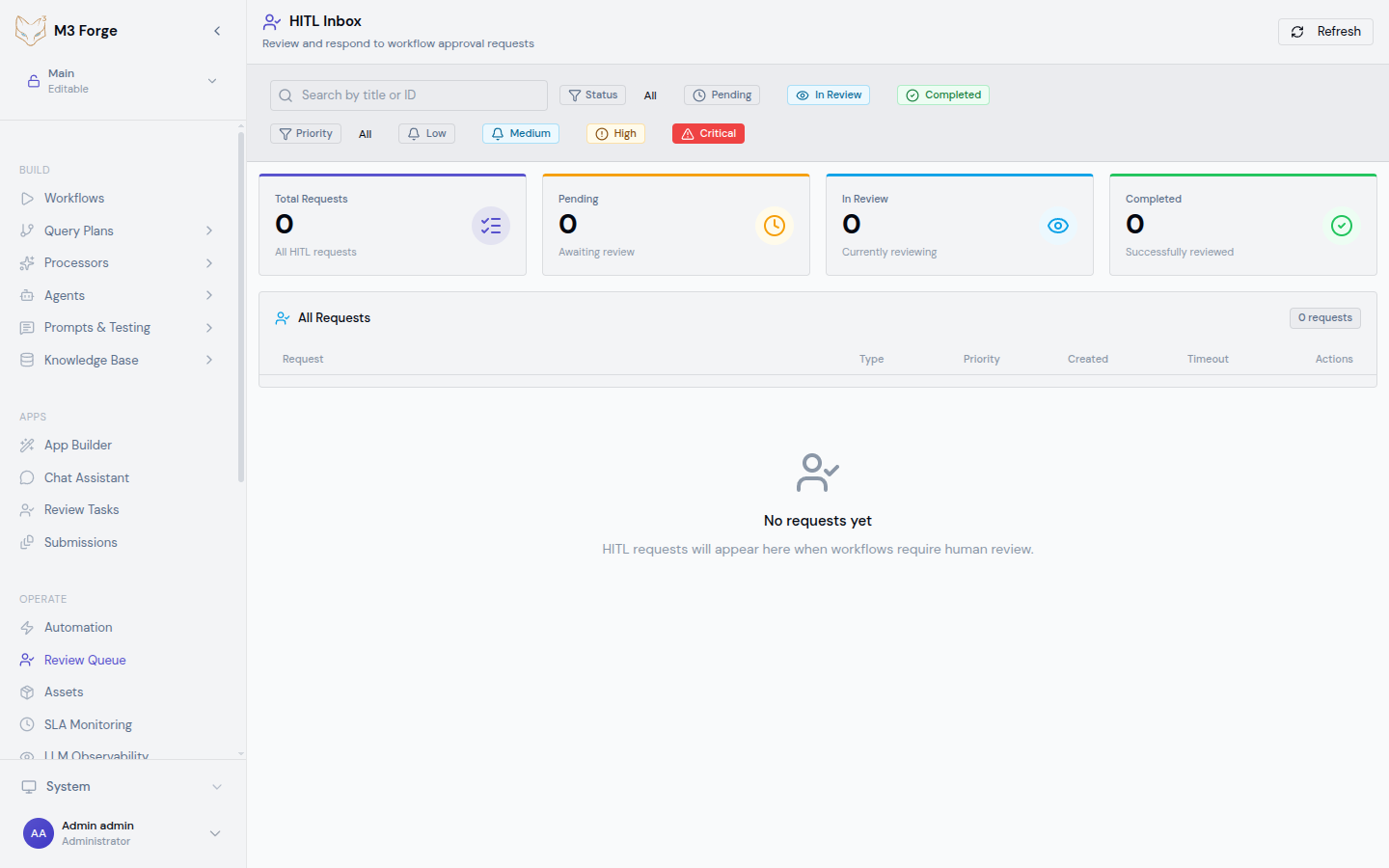
Task: Click the AA user avatar
Action: click(39, 833)
